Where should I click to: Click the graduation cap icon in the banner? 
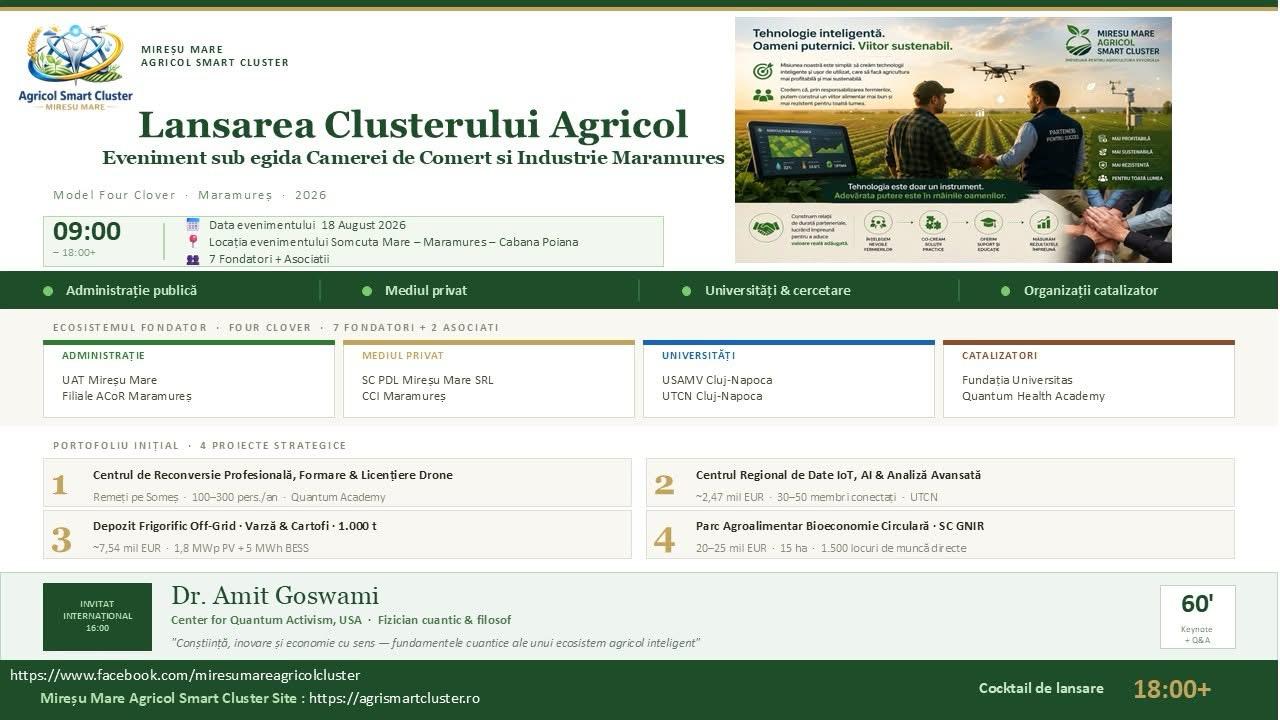pos(988,223)
